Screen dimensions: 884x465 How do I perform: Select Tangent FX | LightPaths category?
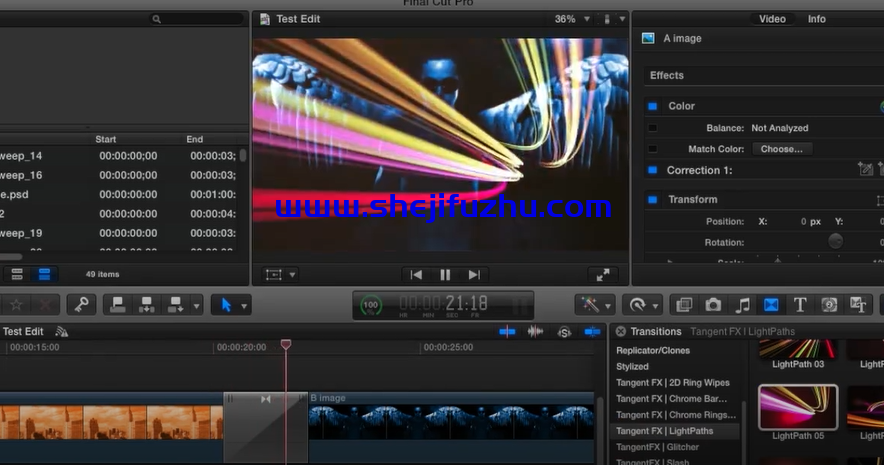pyautogui.click(x=664, y=431)
